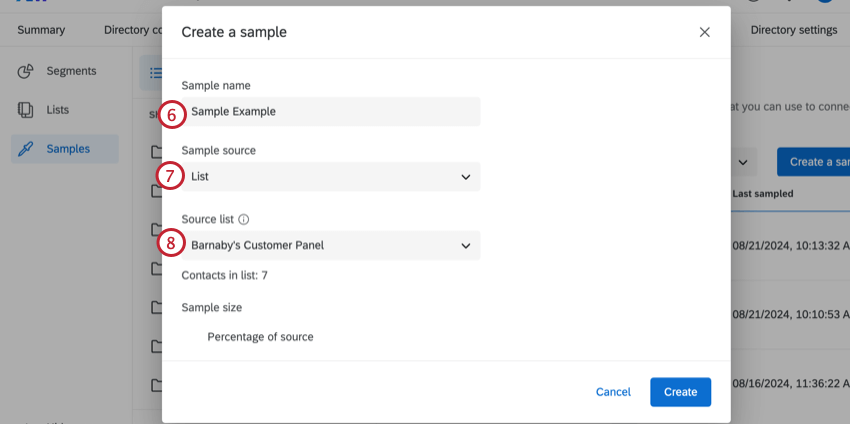Viewport: 850px width, 424px height.
Task: Click Cancel in the dialog
Action: [x=613, y=392]
